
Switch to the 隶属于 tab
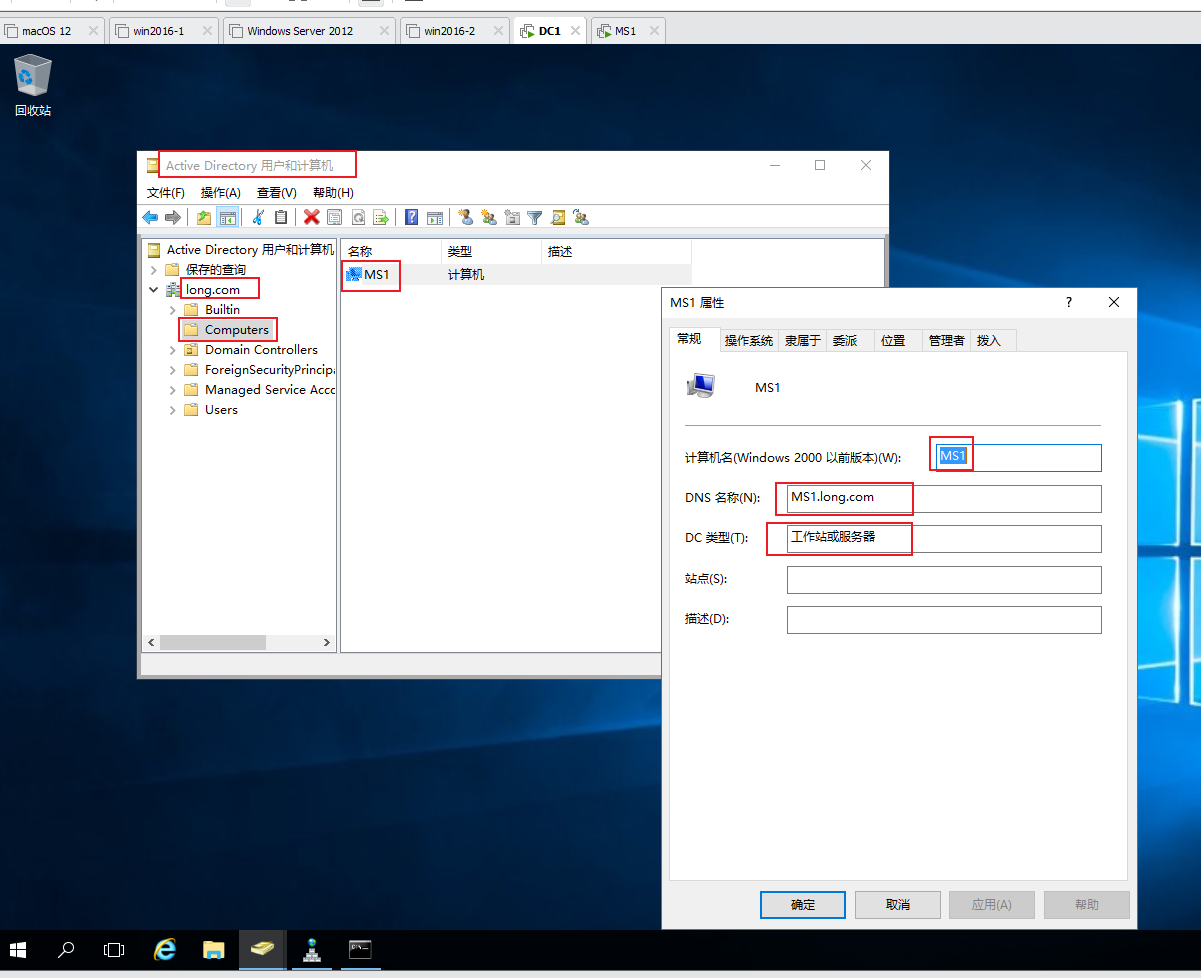[803, 341]
